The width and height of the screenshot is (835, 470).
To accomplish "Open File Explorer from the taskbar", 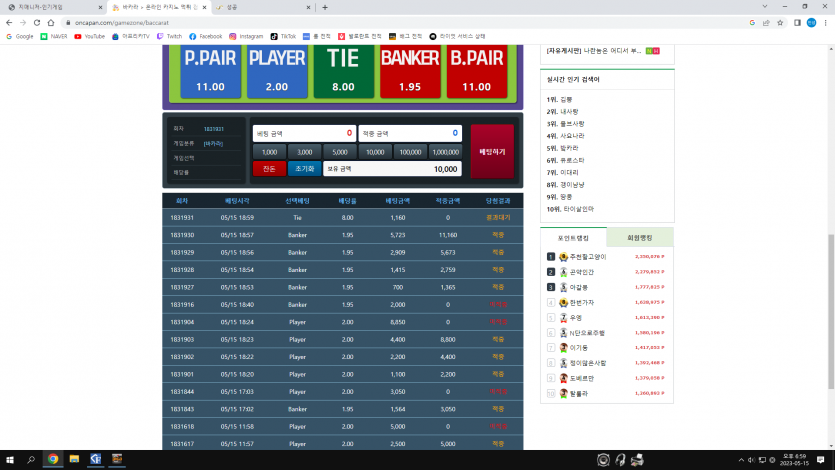I will point(74,459).
